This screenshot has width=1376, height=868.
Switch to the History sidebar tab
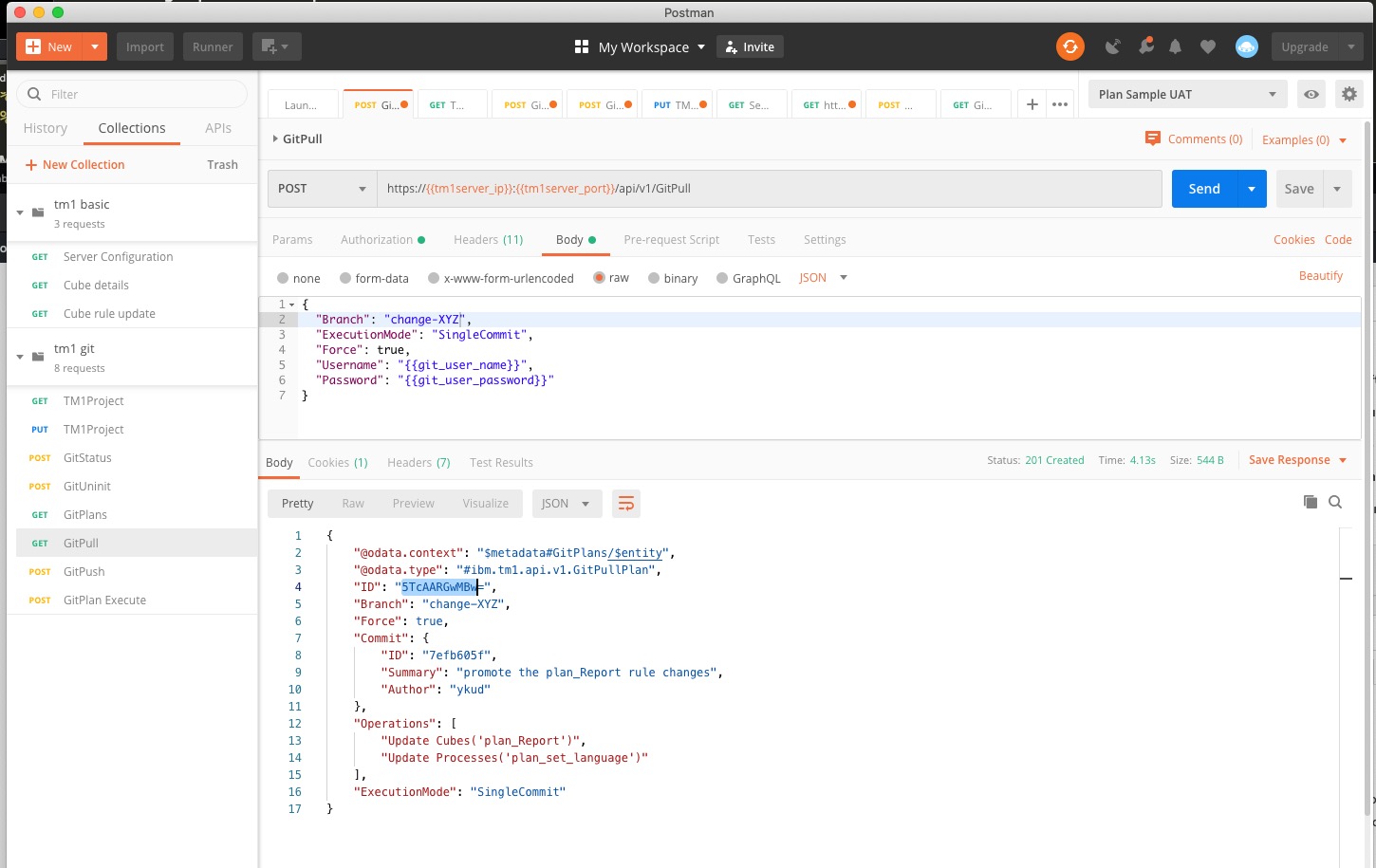46,128
